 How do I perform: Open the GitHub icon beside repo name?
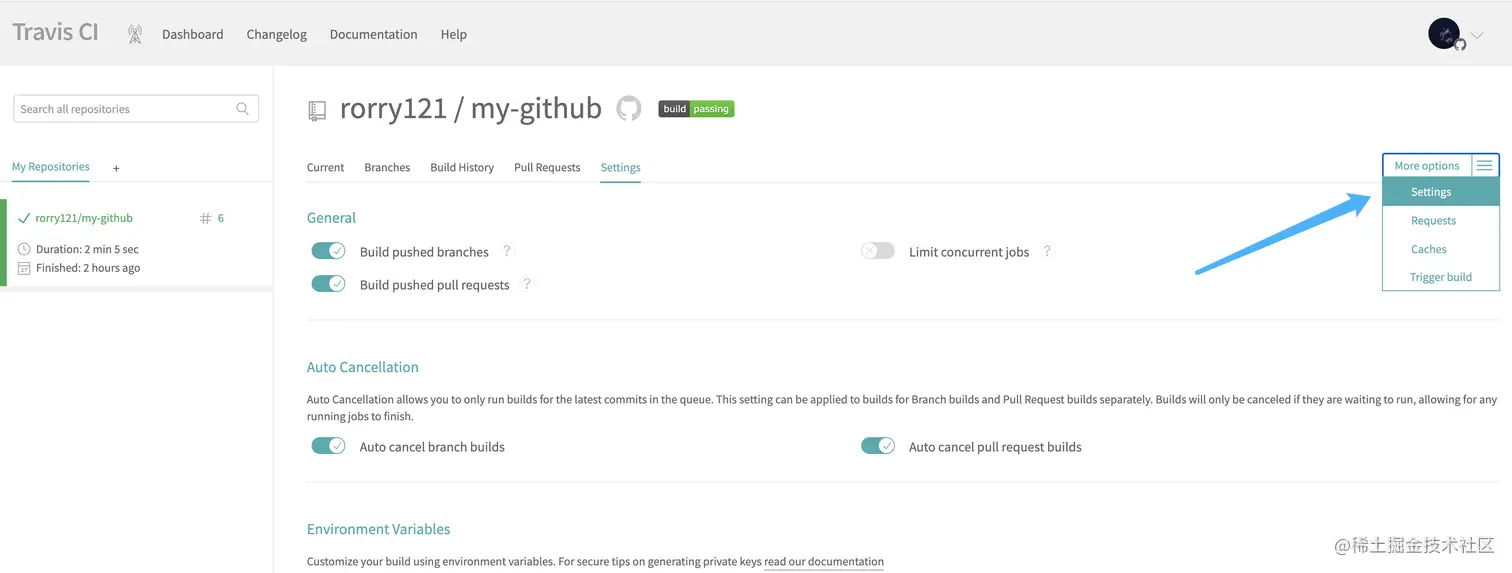point(629,108)
